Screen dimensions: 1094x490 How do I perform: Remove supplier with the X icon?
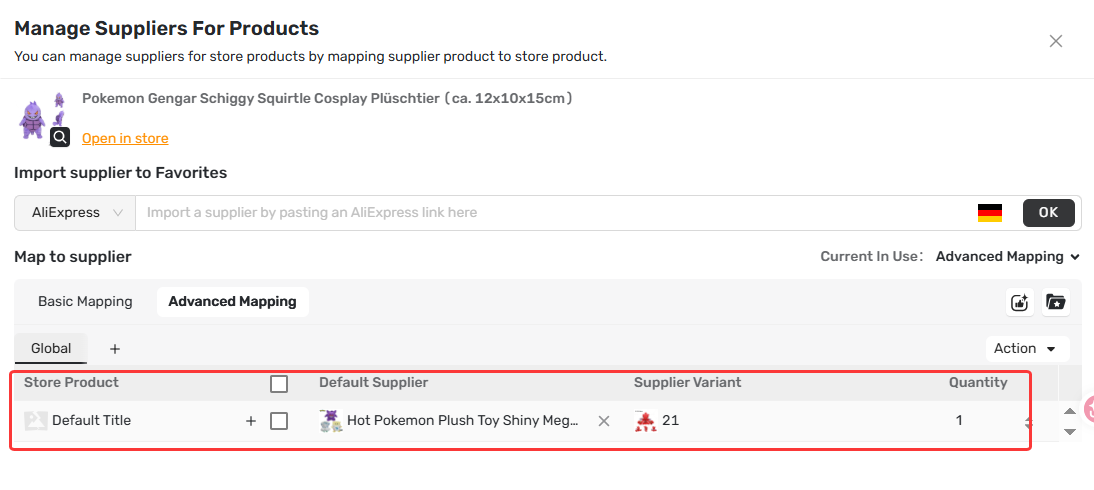click(604, 421)
